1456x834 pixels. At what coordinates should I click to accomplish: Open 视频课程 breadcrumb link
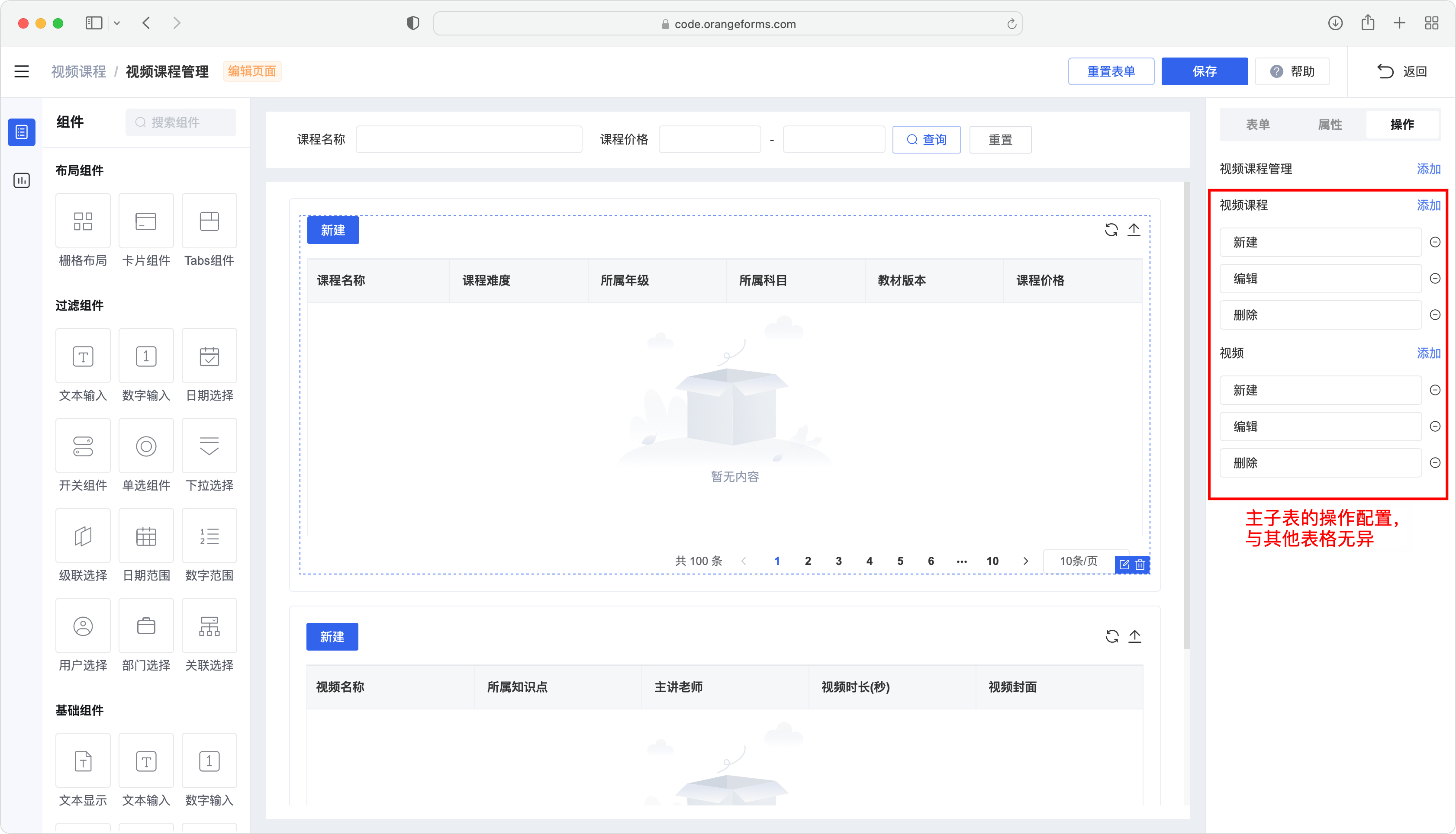pyautogui.click(x=78, y=72)
